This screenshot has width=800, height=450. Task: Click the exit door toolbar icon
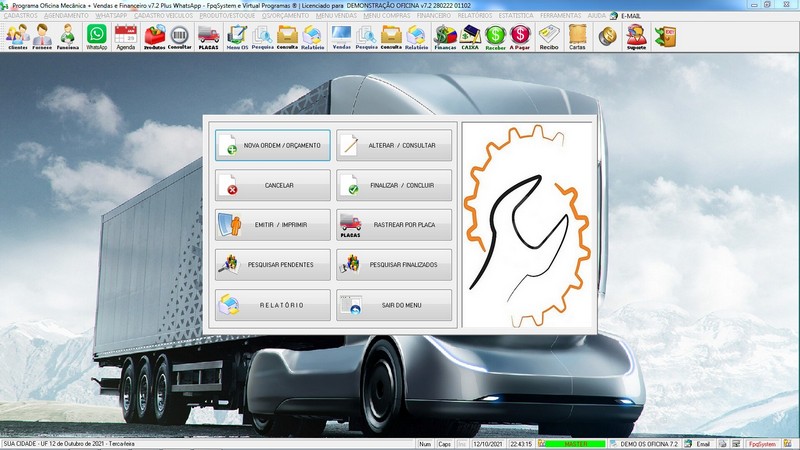[x=665, y=37]
